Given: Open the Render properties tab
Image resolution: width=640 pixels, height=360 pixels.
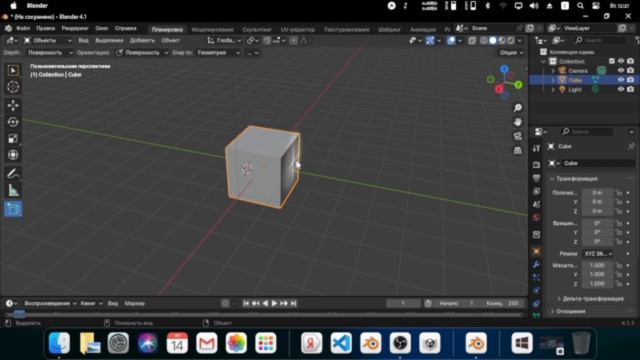Looking at the screenshot, I should tap(536, 164).
